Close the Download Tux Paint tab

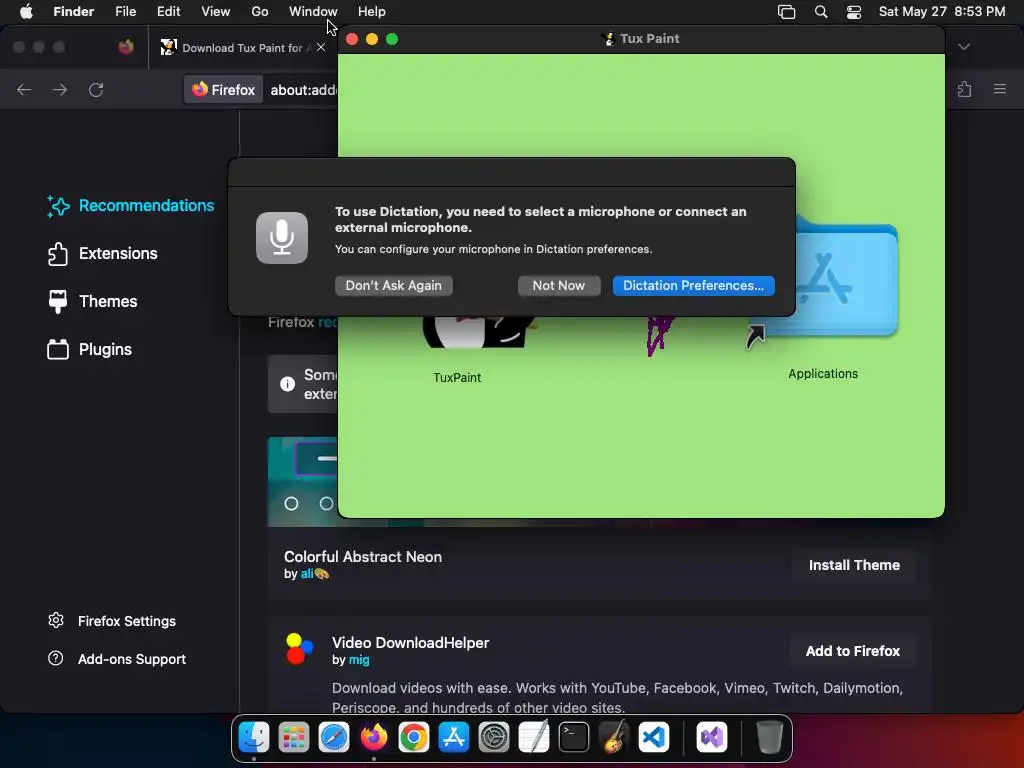point(321,47)
